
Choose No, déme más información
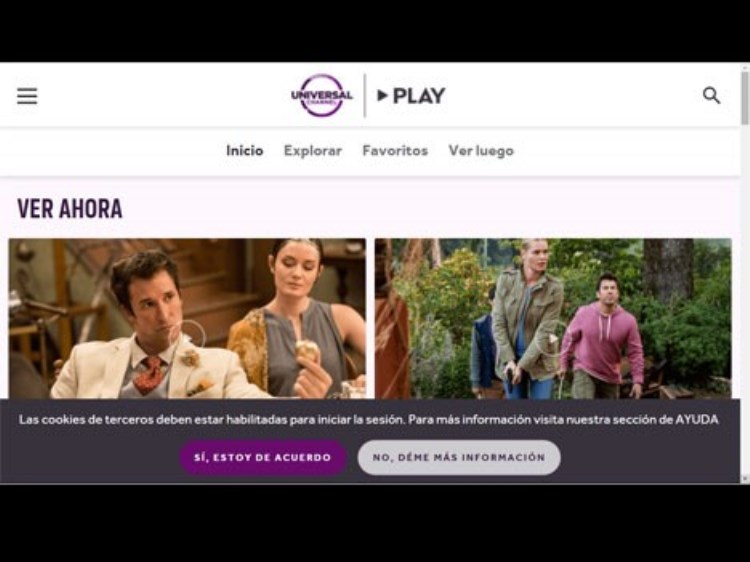pos(459,457)
